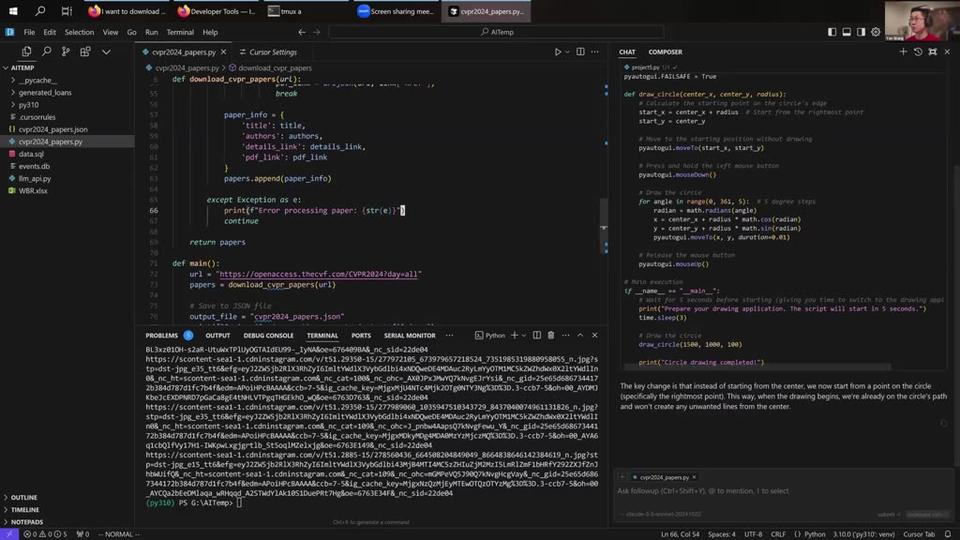Viewport: 960px width, 540px height.
Task: Open notifications bell in status bar
Action: pyautogui.click(x=948, y=534)
